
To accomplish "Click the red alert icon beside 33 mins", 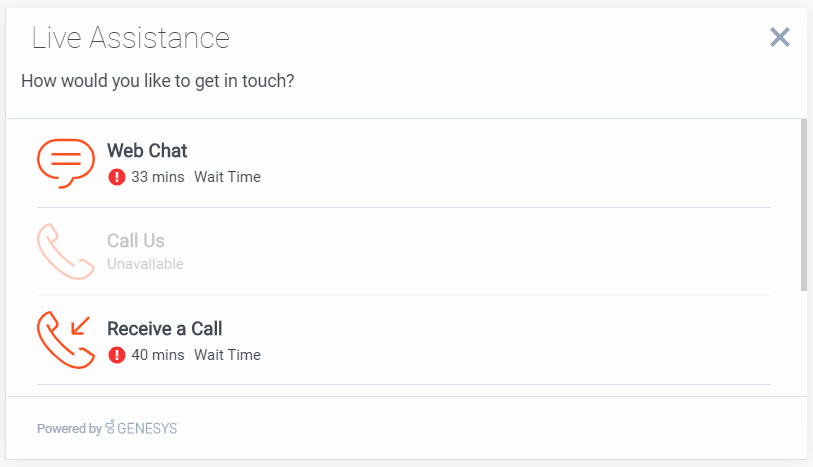I will click(117, 177).
